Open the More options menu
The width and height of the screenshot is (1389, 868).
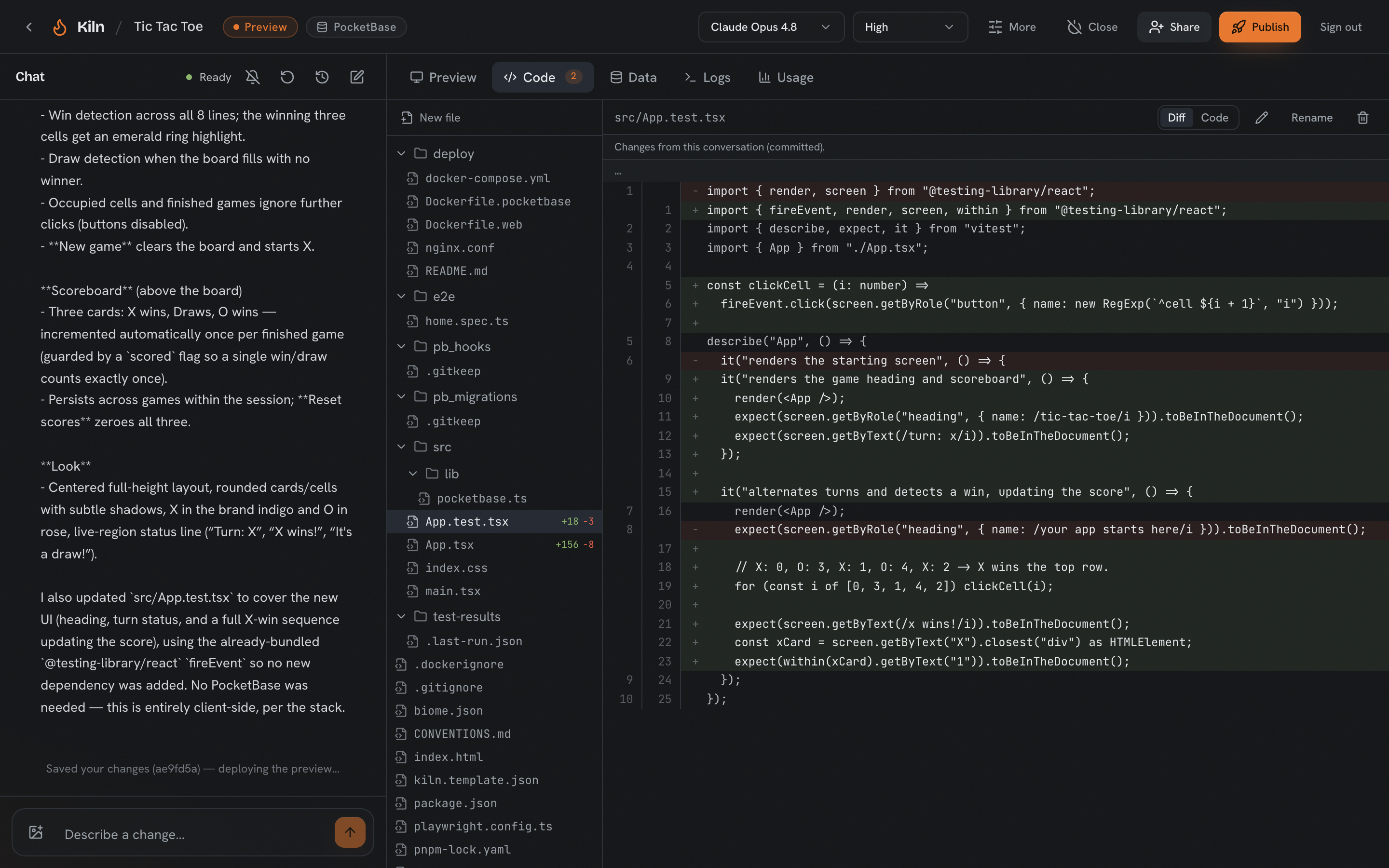coord(1012,27)
